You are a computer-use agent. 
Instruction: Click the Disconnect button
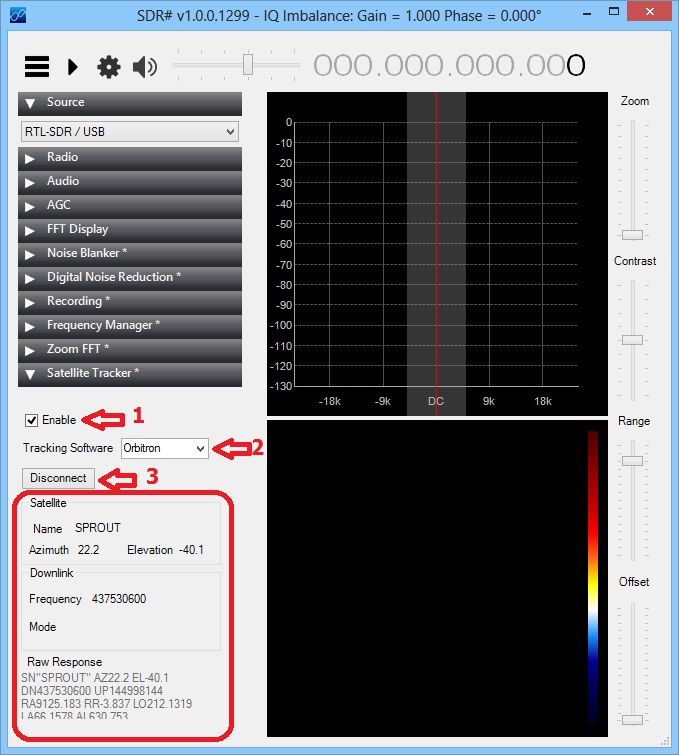coord(58,478)
